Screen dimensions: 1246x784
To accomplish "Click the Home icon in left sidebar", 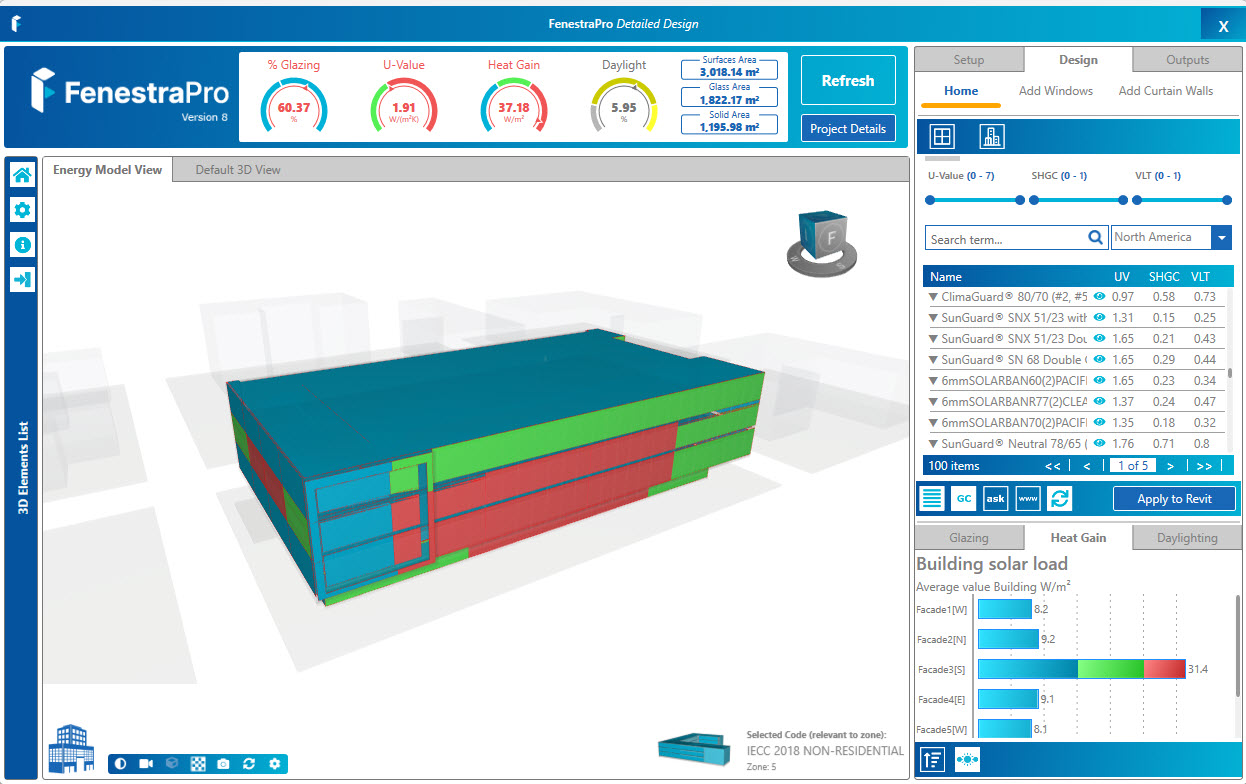I will 22,175.
